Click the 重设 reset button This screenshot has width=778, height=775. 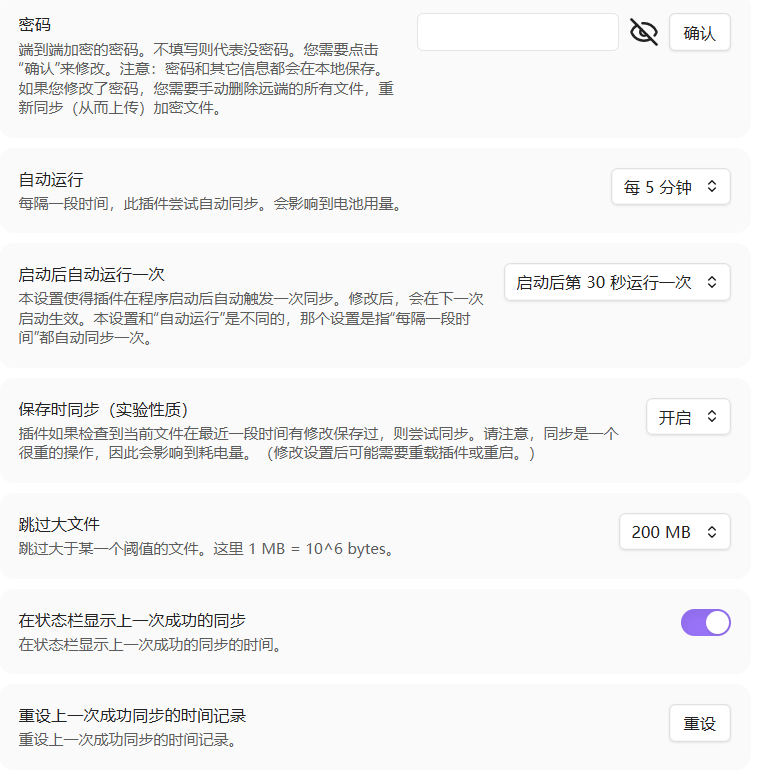(x=700, y=723)
